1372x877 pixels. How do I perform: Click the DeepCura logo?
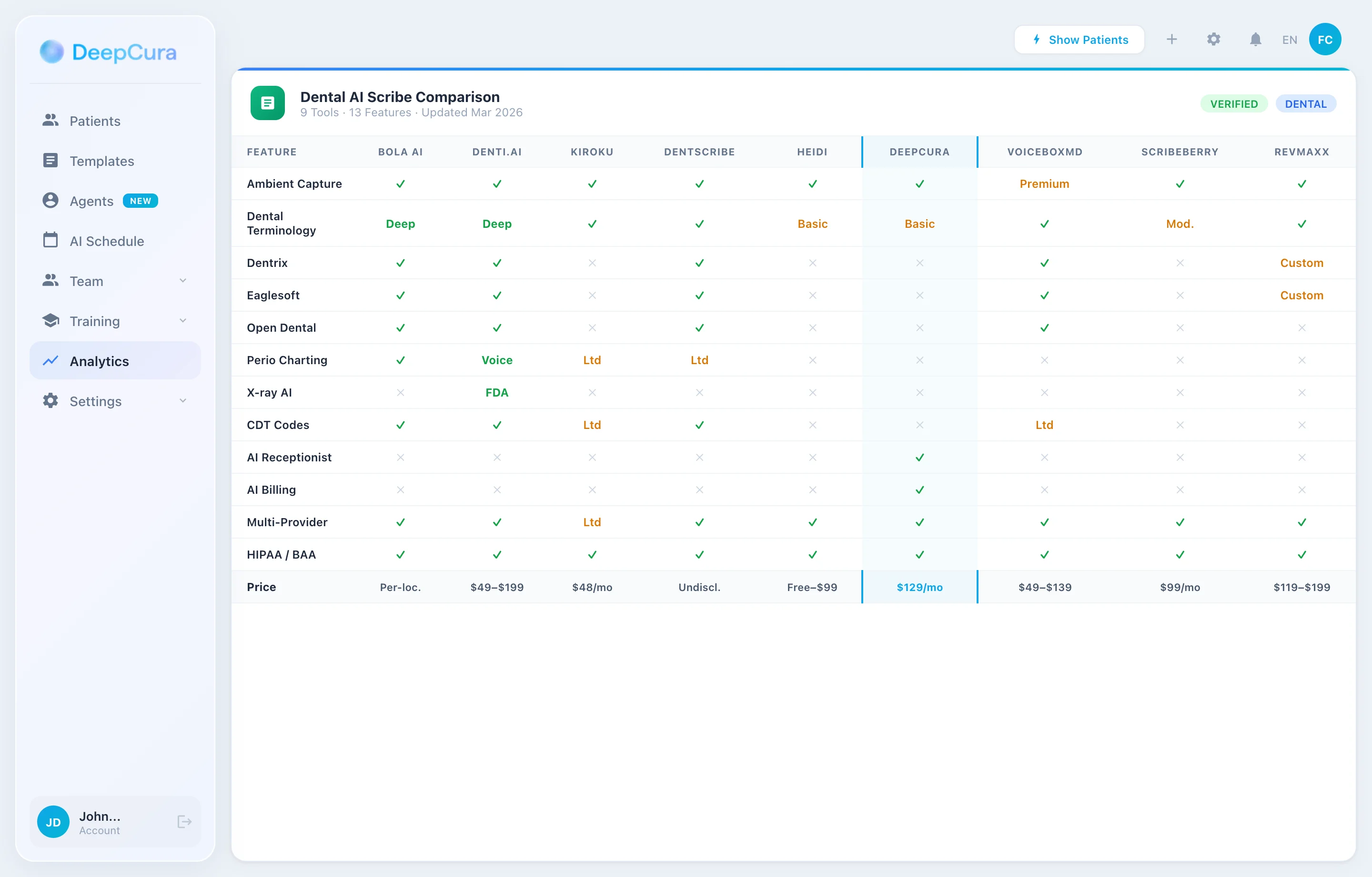click(x=108, y=52)
